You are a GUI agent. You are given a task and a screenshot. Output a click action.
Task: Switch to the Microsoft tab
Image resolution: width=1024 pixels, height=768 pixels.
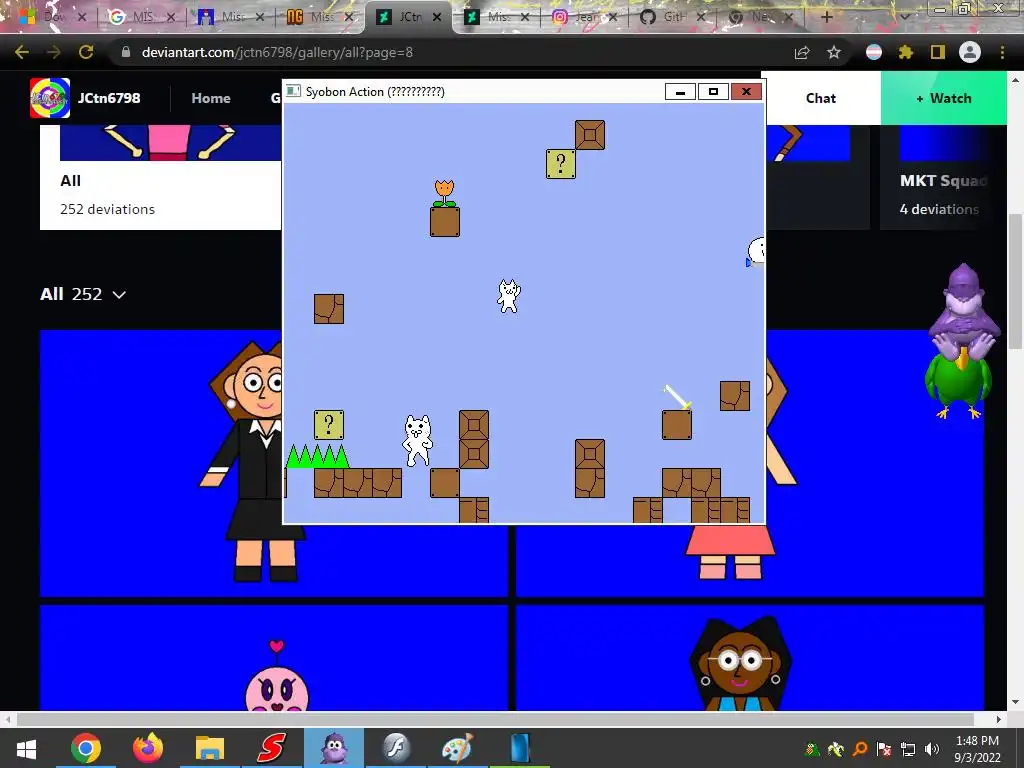coord(51,17)
